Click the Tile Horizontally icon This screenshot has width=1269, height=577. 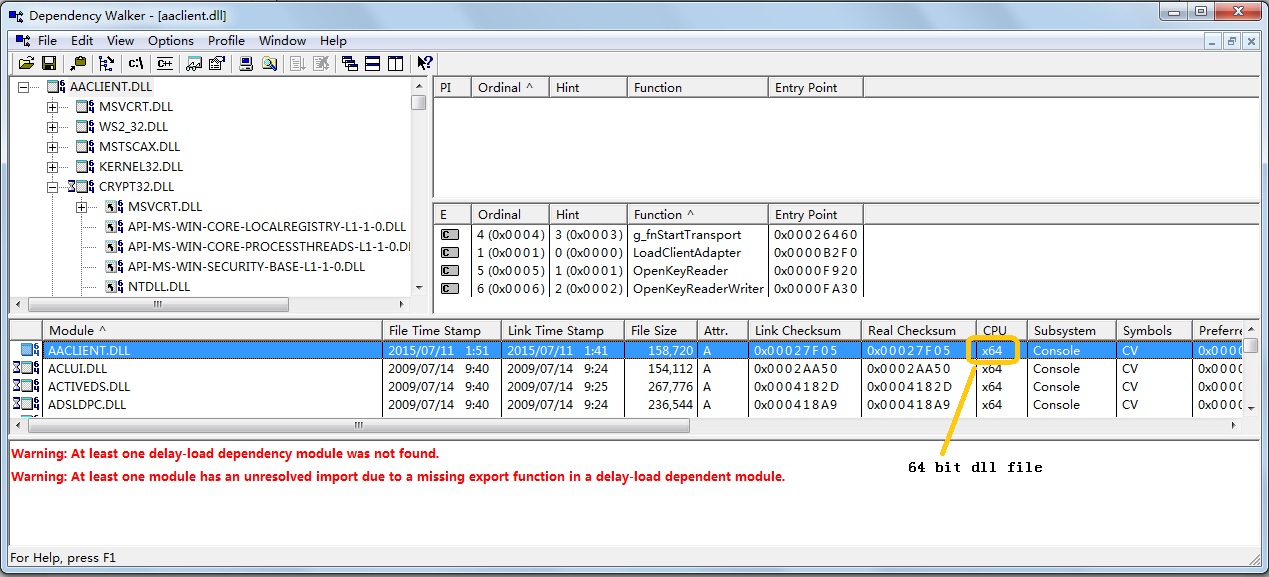[x=372, y=63]
